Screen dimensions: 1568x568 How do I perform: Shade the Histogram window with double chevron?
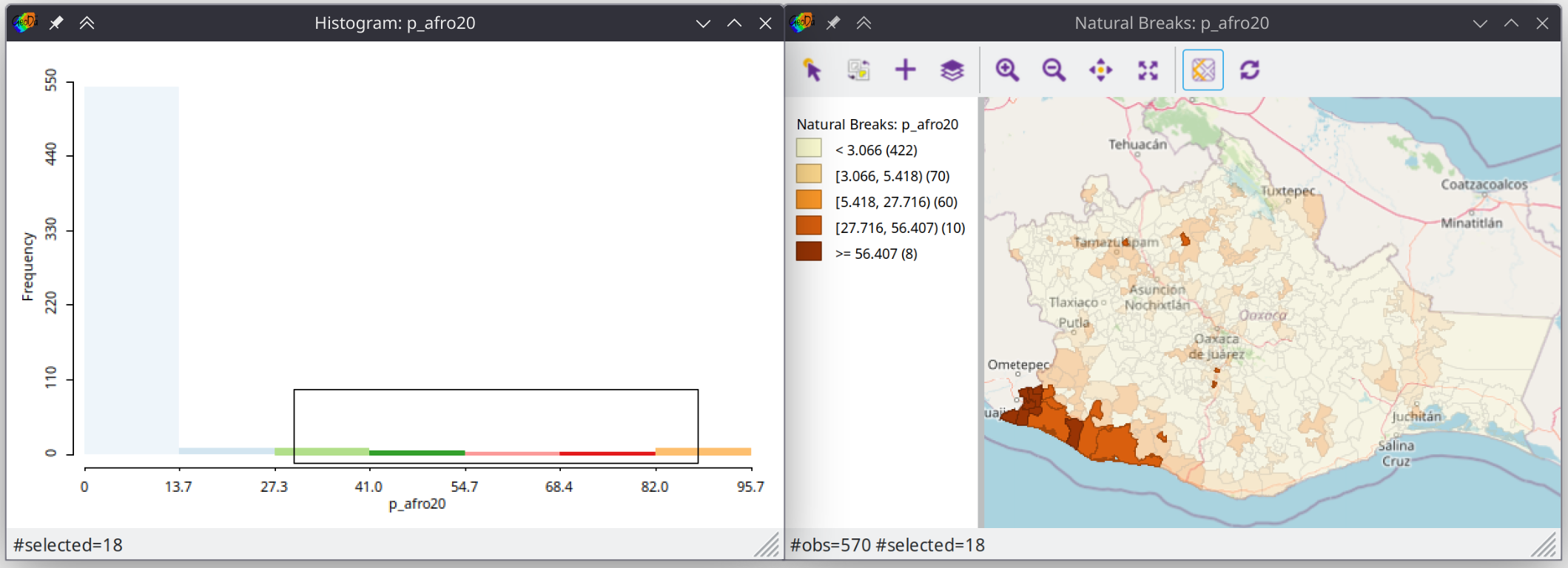(x=87, y=23)
